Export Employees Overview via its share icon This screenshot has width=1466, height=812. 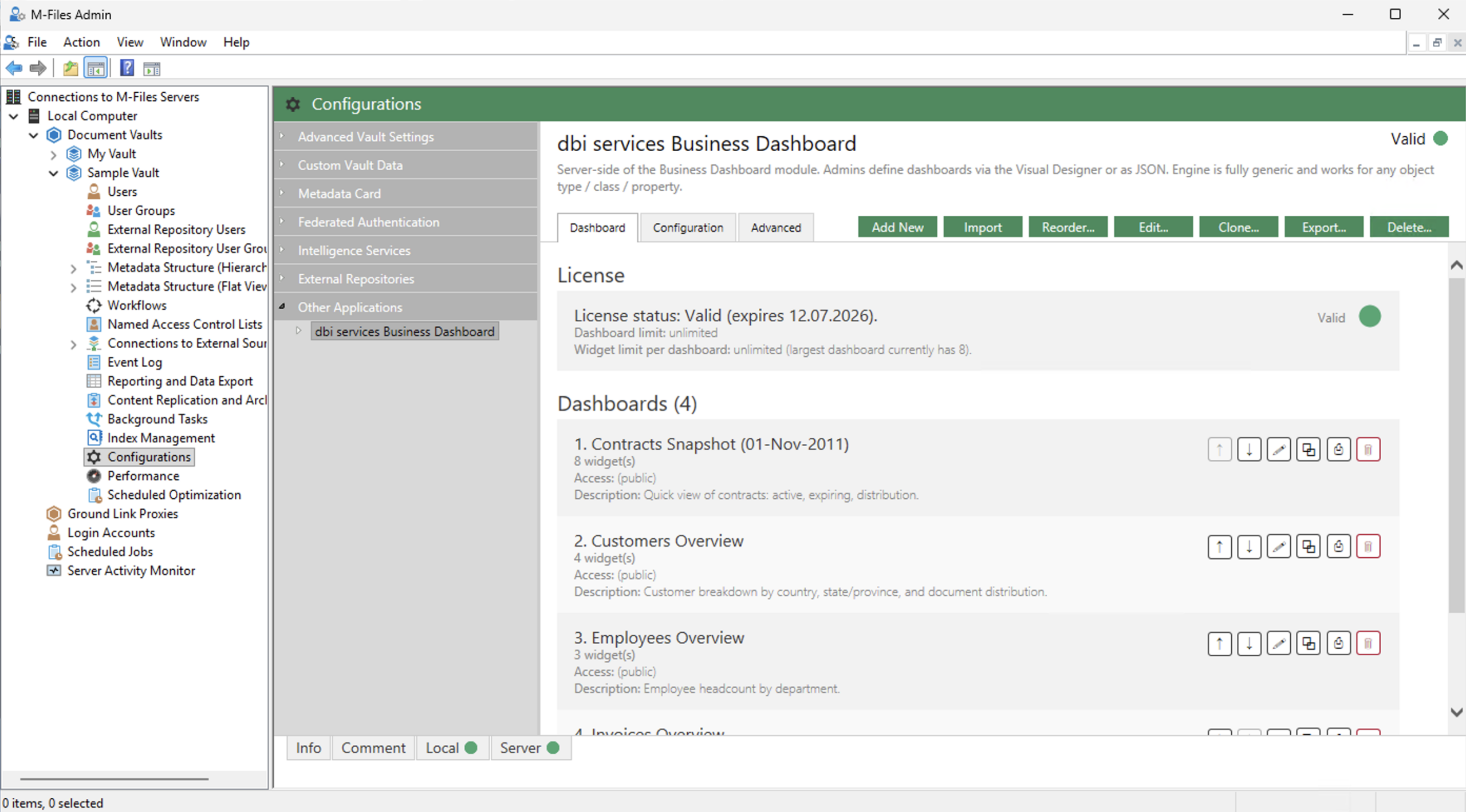[1338, 643]
